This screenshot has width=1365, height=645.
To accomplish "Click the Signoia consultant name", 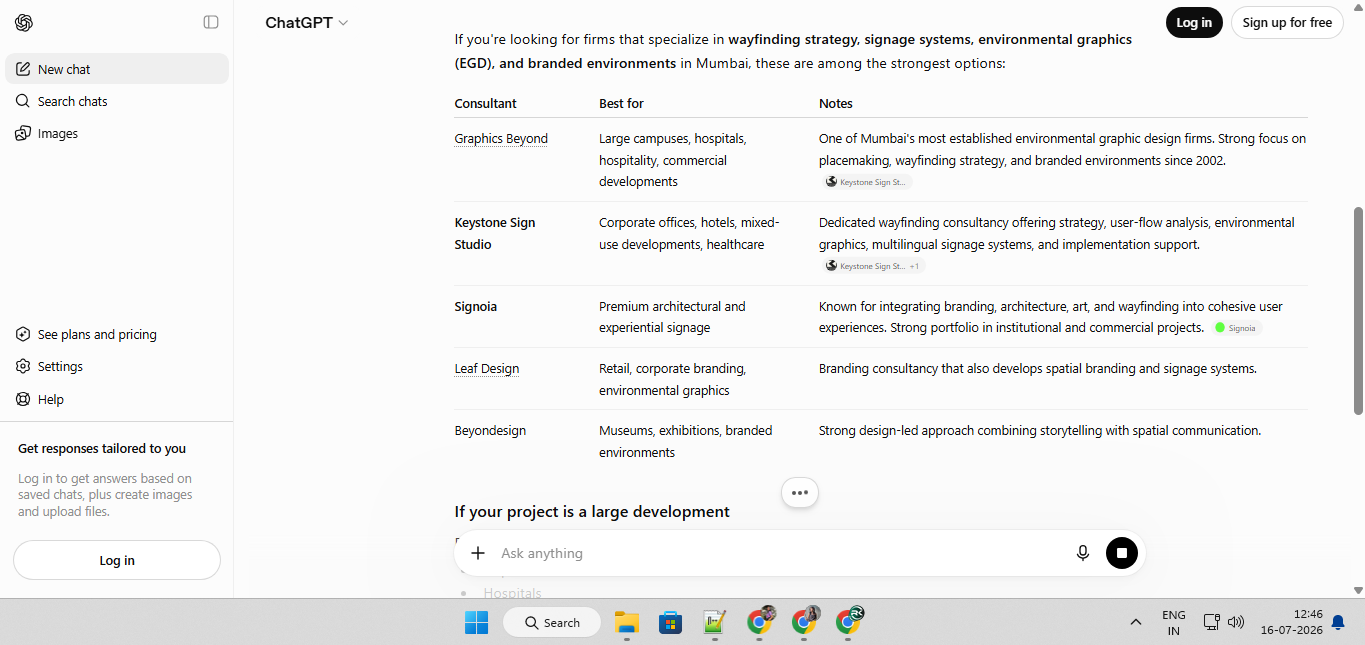I will (x=476, y=307).
